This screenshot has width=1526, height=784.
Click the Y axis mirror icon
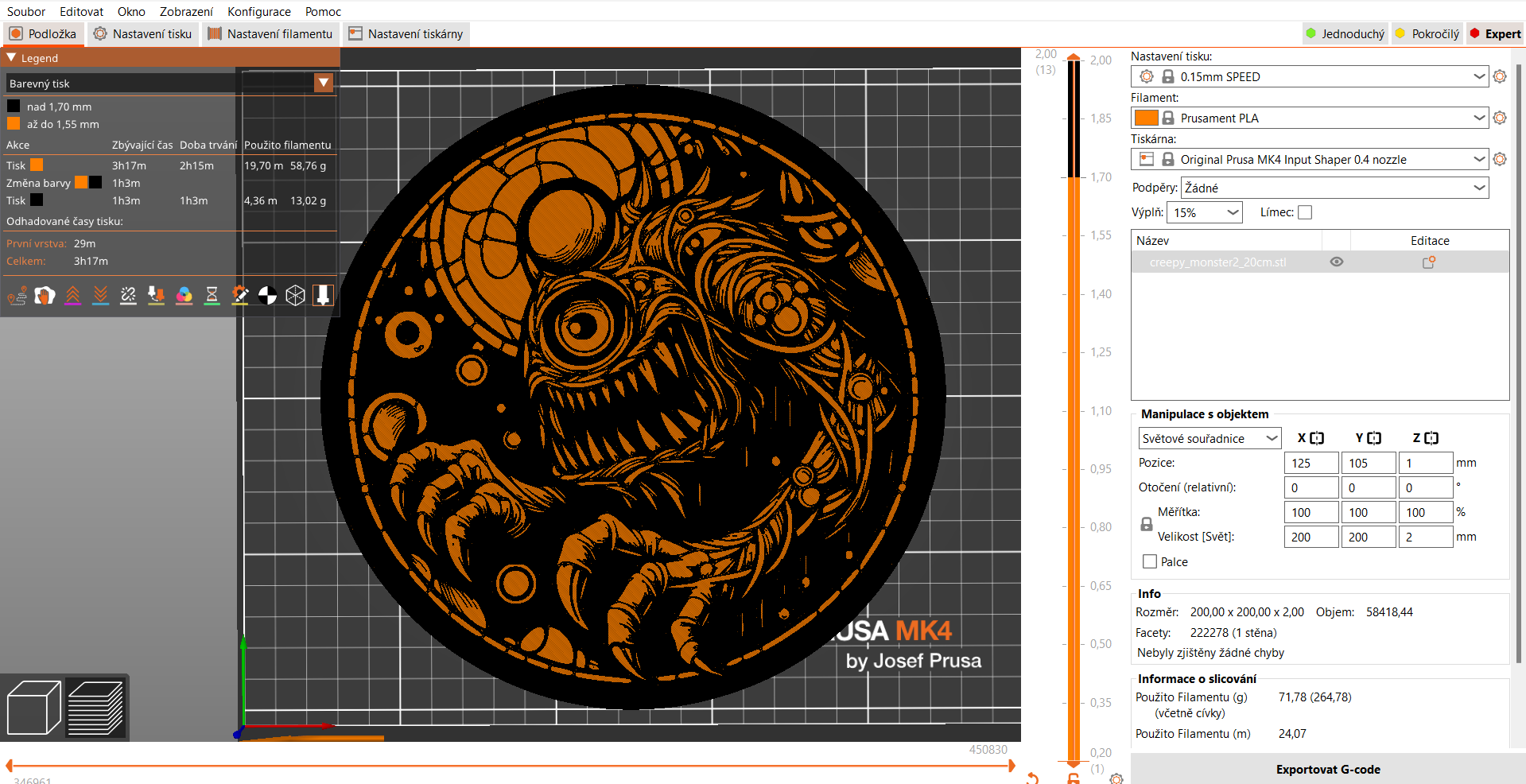(1374, 438)
